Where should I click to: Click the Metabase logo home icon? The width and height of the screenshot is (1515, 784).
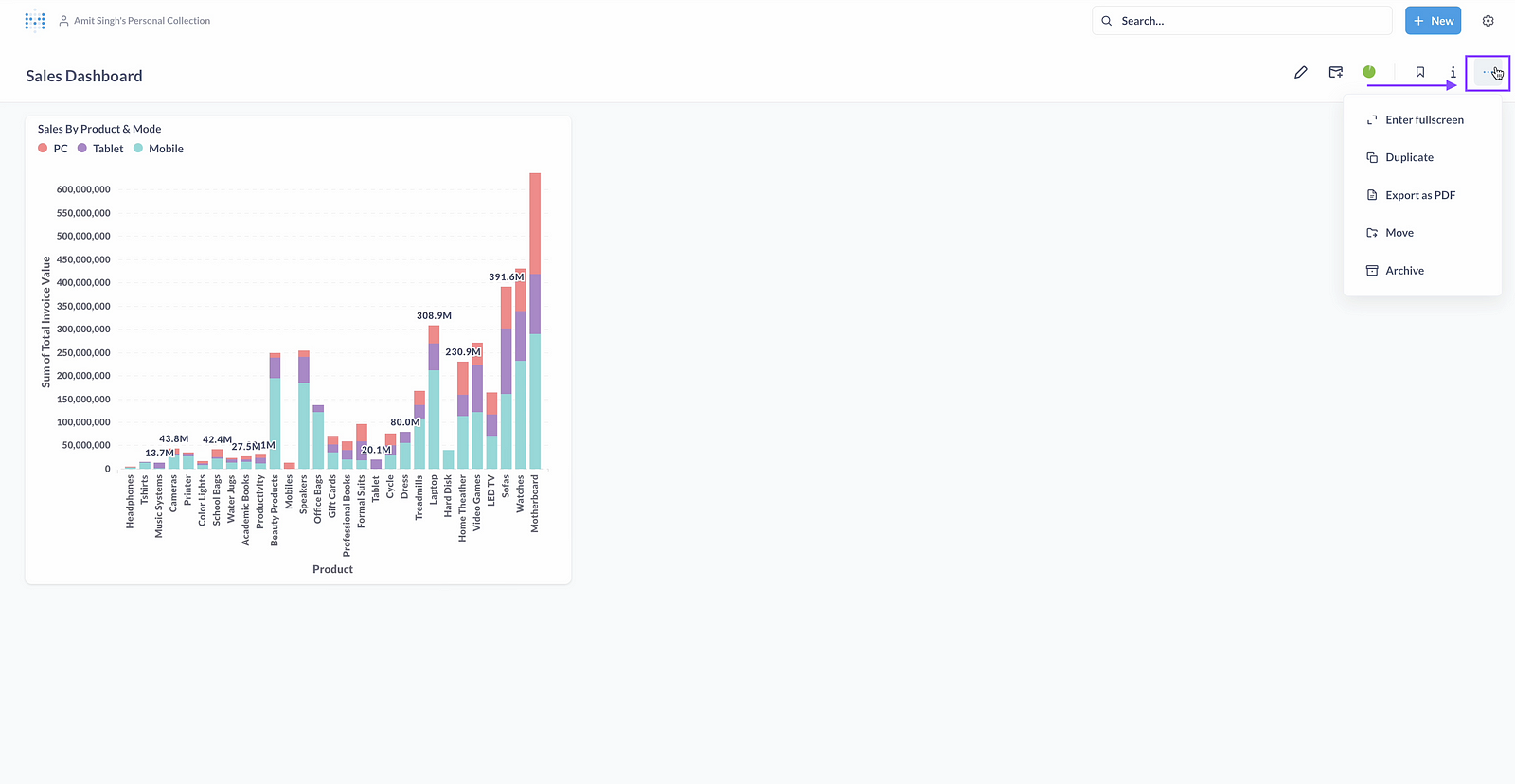35,21
